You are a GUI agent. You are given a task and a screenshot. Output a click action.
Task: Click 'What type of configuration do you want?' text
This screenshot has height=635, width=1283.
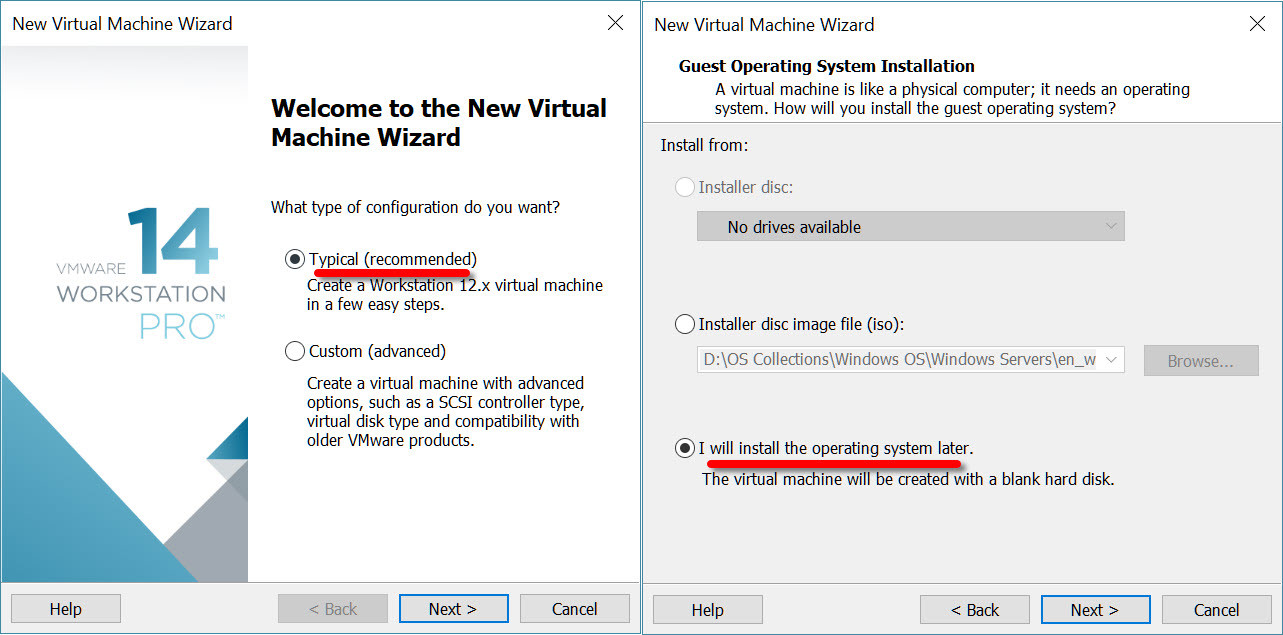[415, 208]
